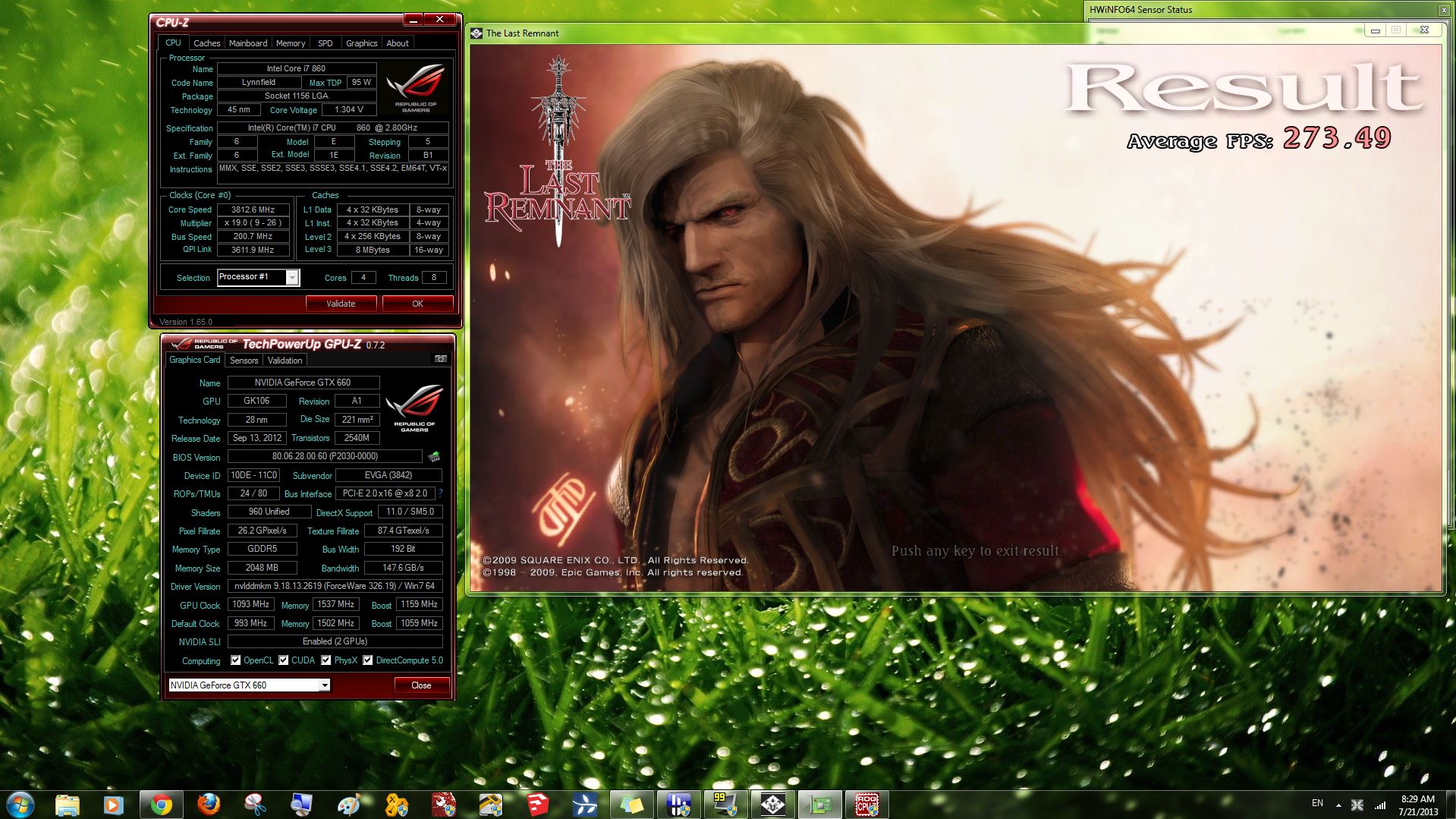The image size is (1456, 819).
Task: Launch Windows Media Player from the taskbar
Action: 114,805
